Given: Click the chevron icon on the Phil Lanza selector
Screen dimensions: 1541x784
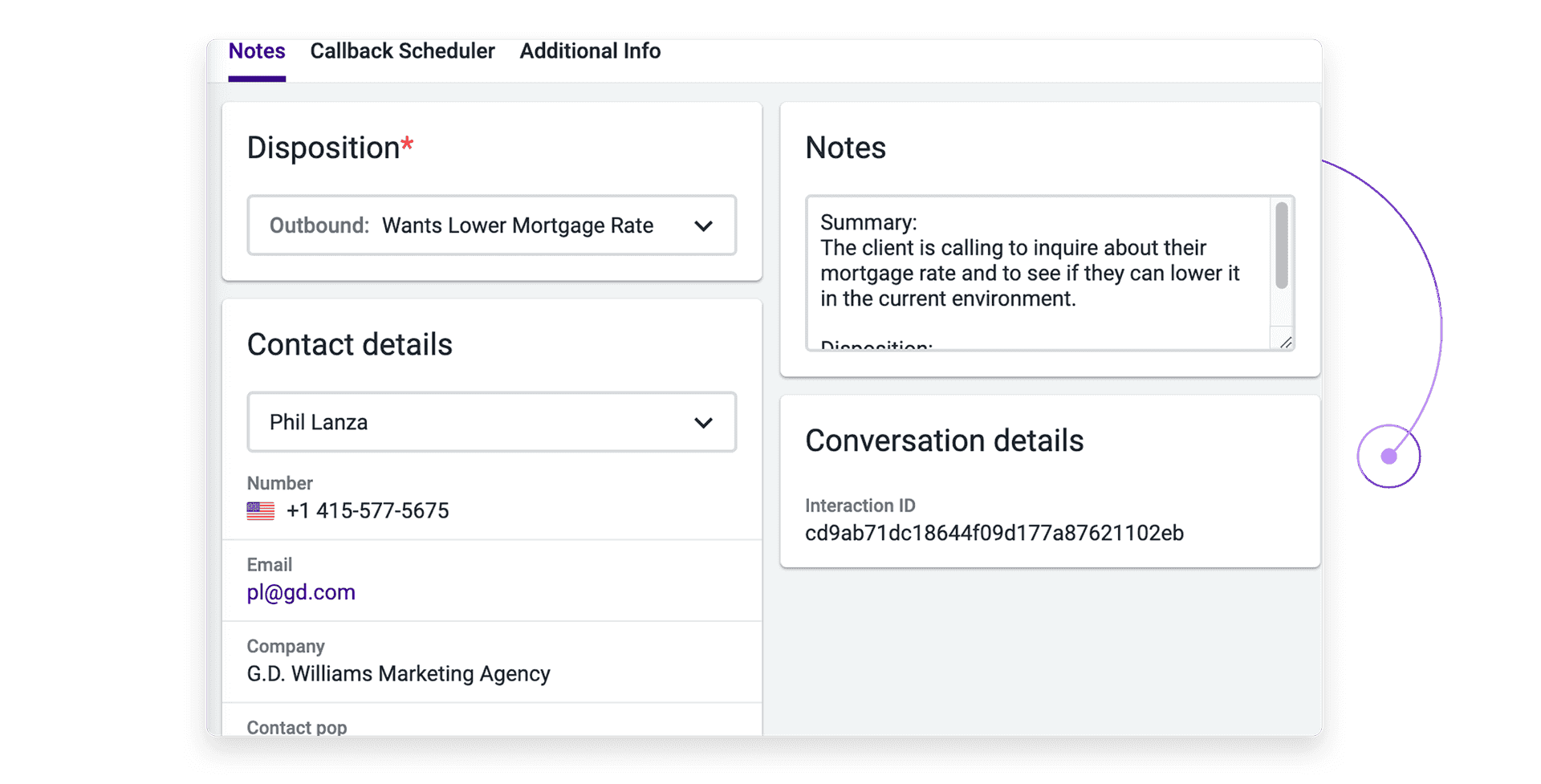Looking at the screenshot, I should click(704, 422).
